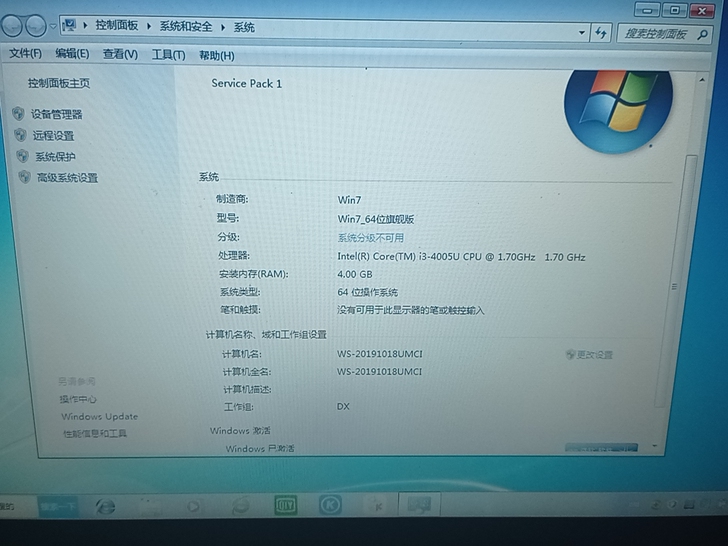Select 系统和安全 in address breadcrumb
The height and width of the screenshot is (546, 728).
pyautogui.click(x=186, y=26)
